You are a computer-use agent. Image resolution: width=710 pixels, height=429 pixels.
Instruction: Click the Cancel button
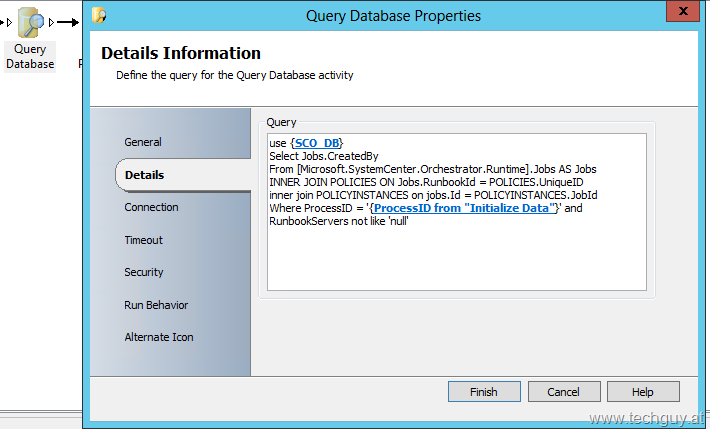tap(564, 391)
